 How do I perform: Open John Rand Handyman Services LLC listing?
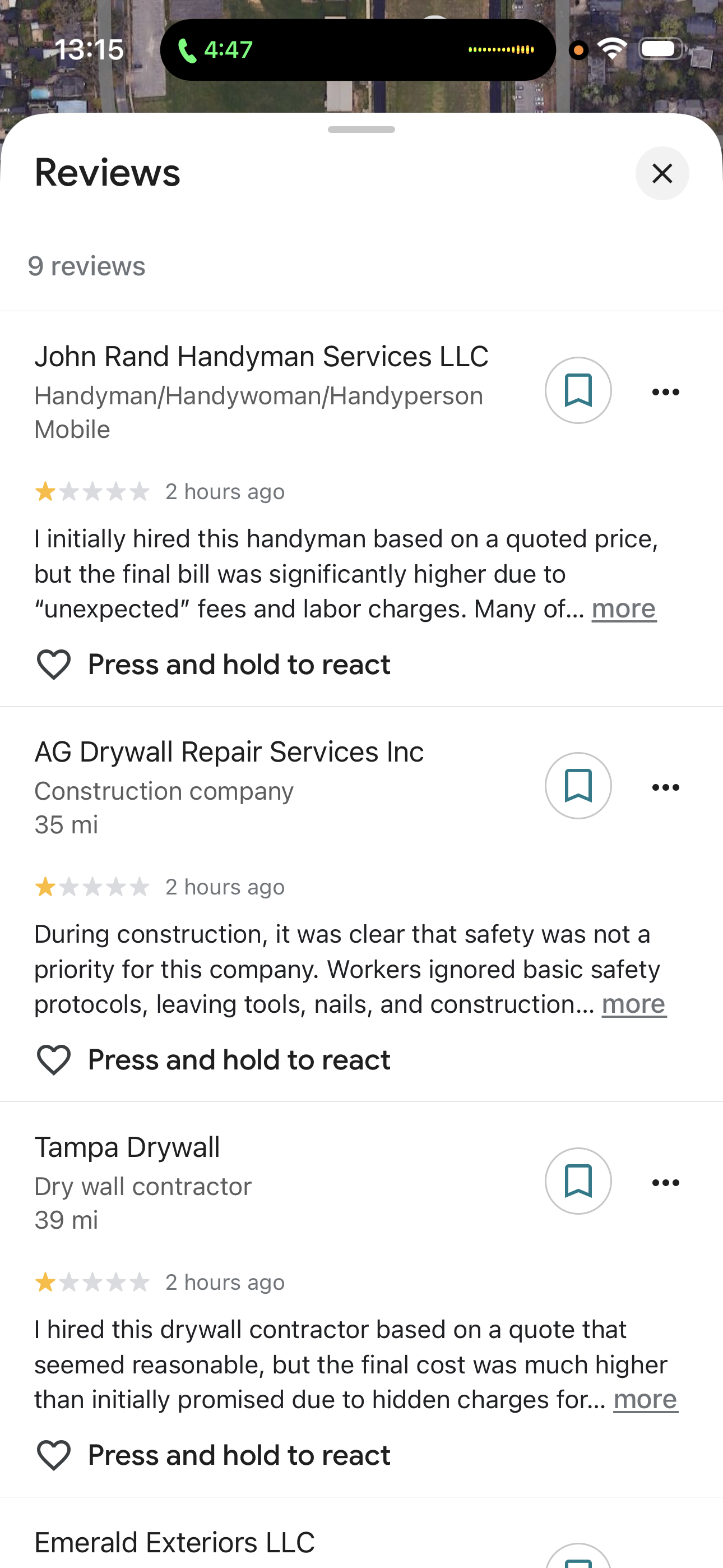point(261,357)
